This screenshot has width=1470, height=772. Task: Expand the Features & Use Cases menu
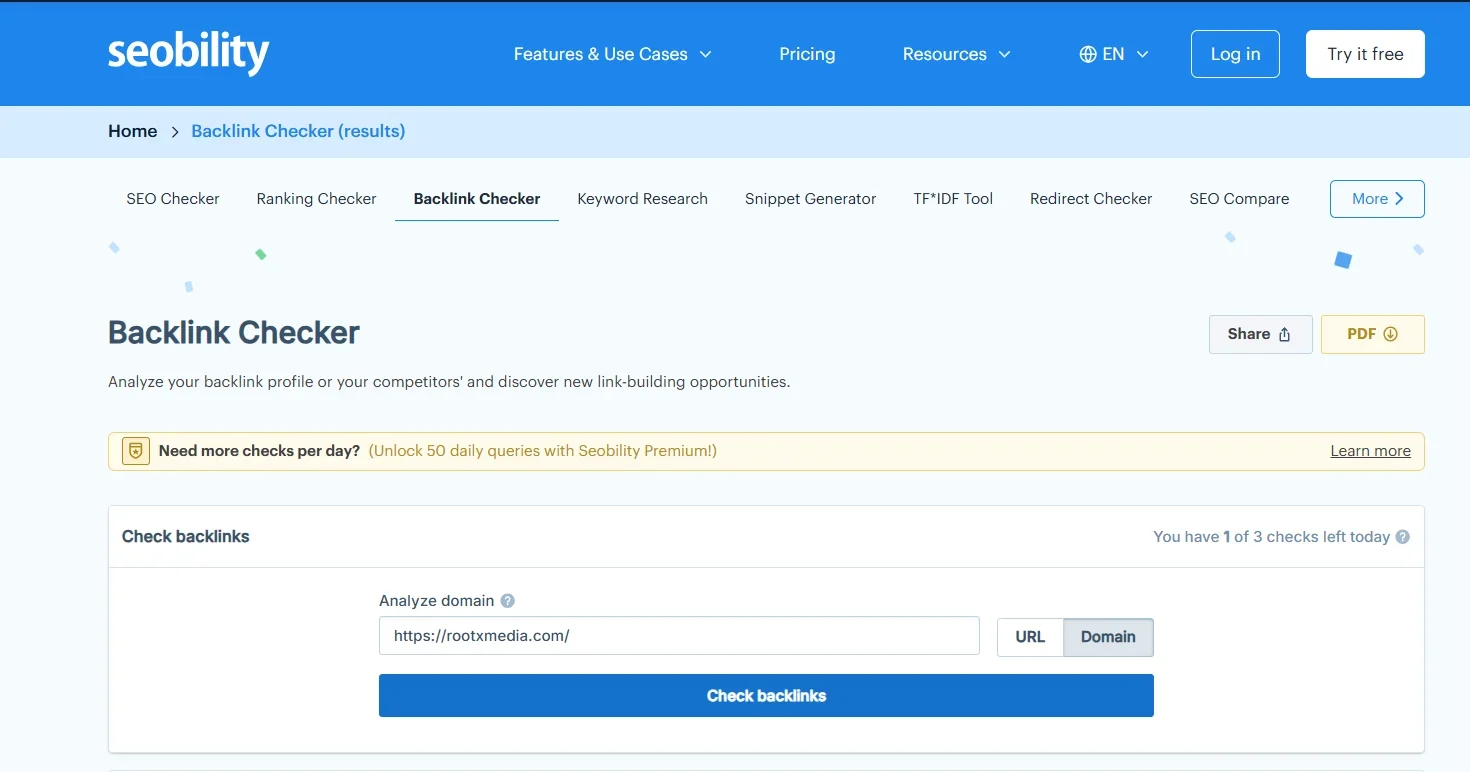[x=613, y=54]
